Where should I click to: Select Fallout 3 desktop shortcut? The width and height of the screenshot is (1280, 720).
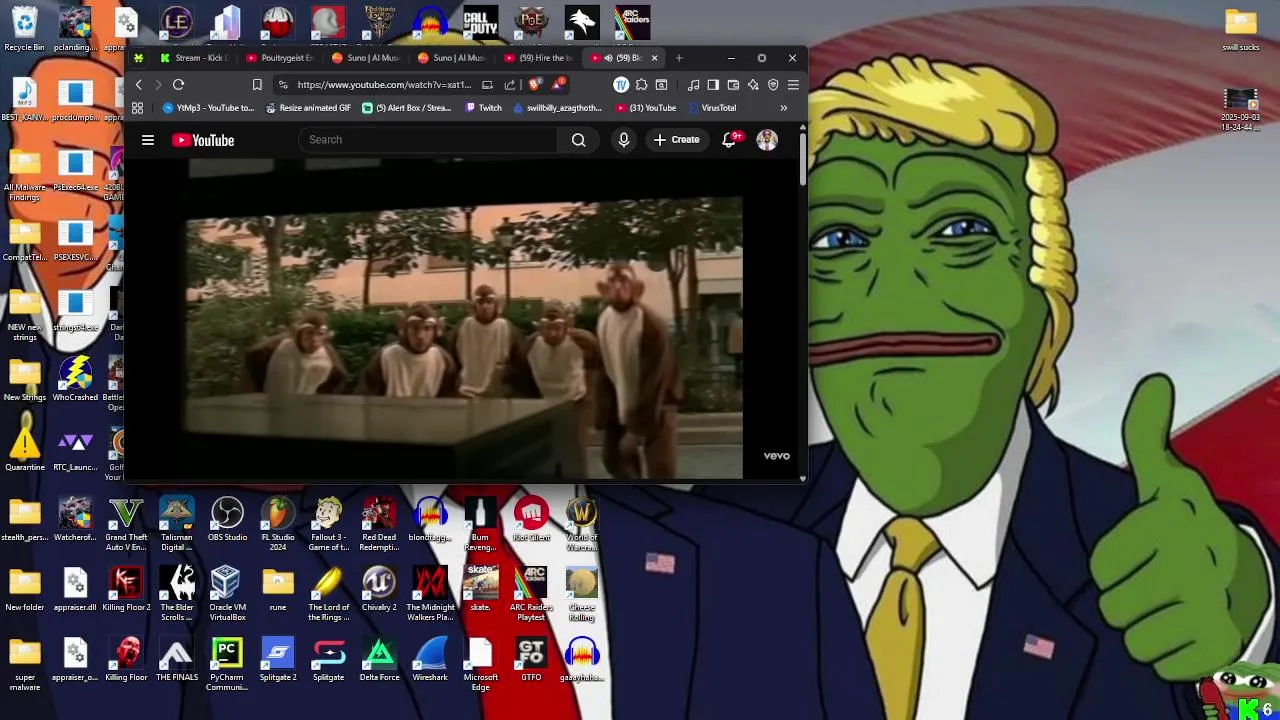point(328,524)
